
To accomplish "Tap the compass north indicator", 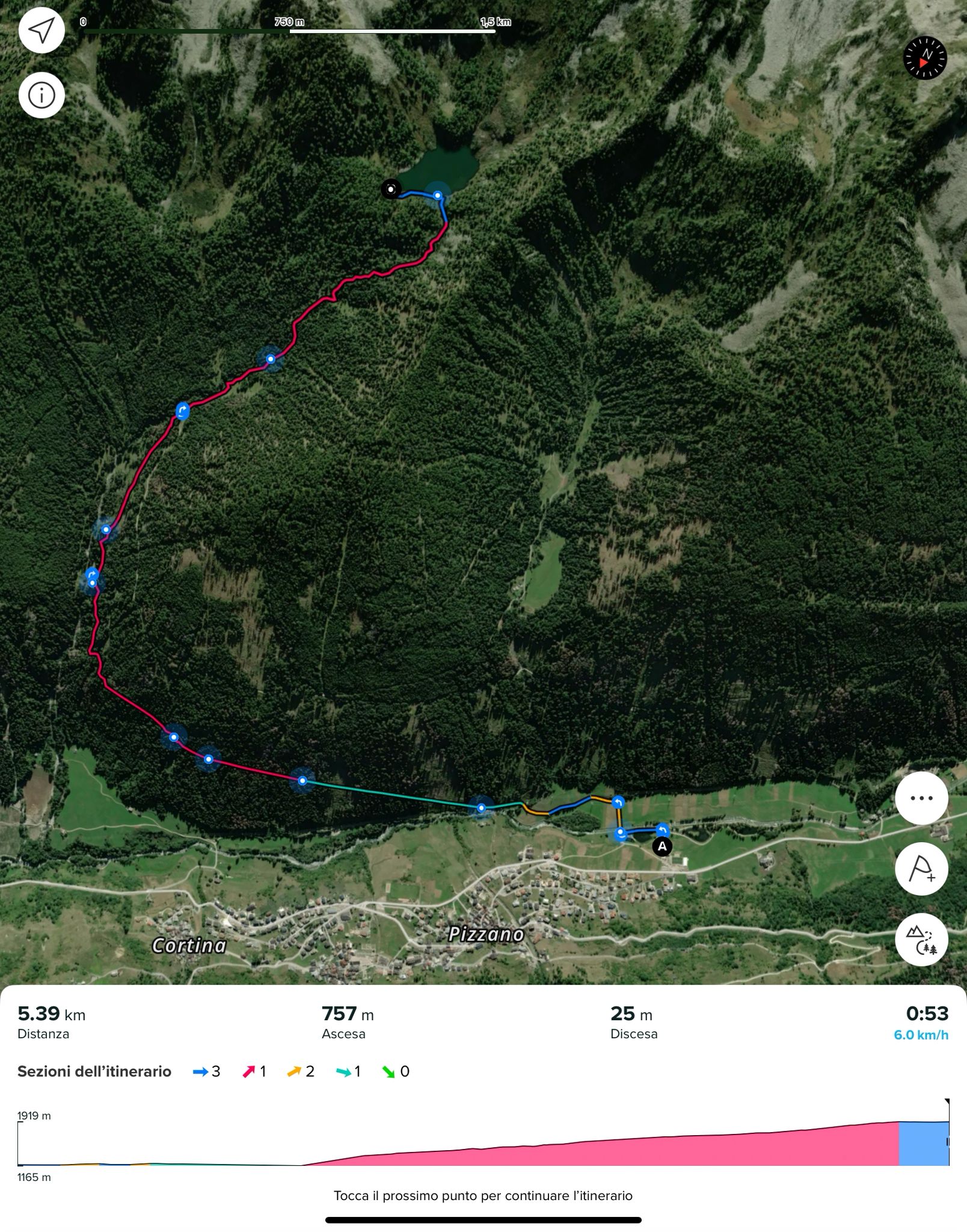I will 925,58.
